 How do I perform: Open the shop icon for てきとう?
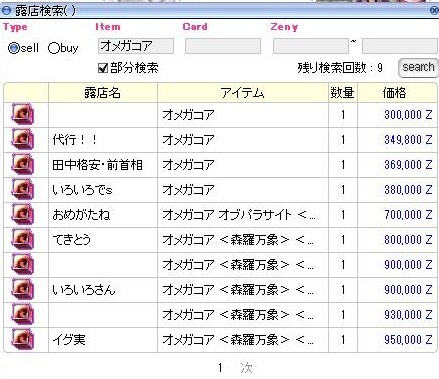click(x=23, y=239)
